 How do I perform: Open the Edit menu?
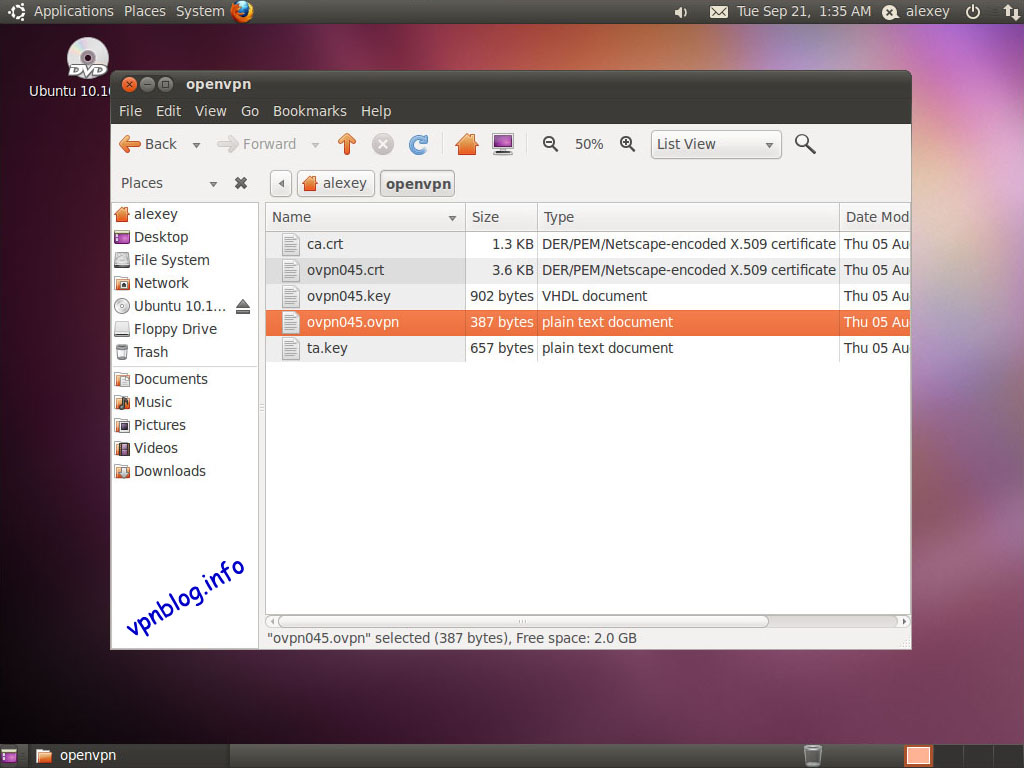click(168, 111)
